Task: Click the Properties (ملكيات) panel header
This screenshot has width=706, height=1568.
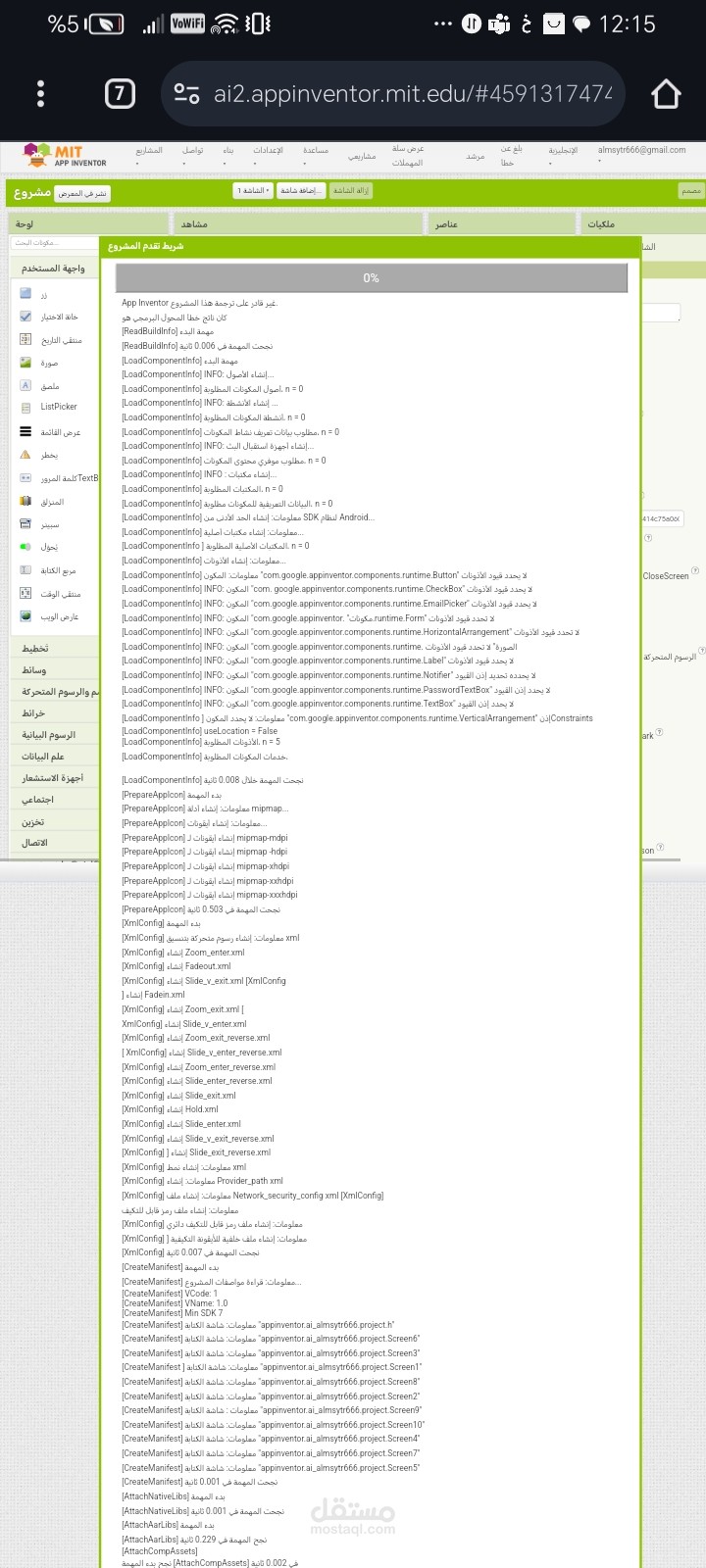Action: [x=642, y=224]
